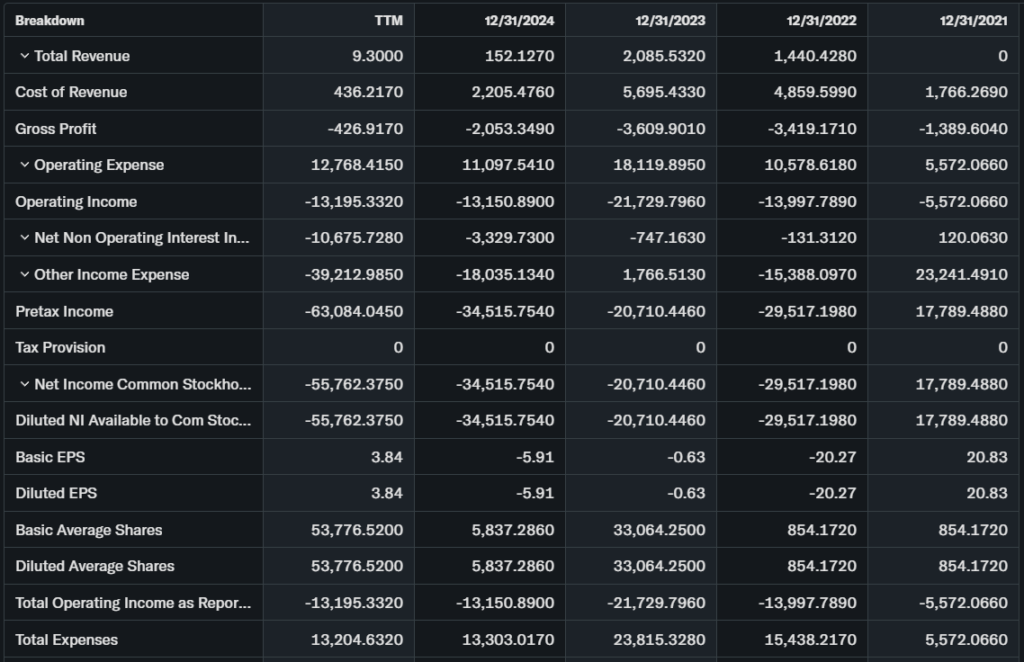Select the Pretax Income row label
This screenshot has width=1024, height=662.
point(64,311)
